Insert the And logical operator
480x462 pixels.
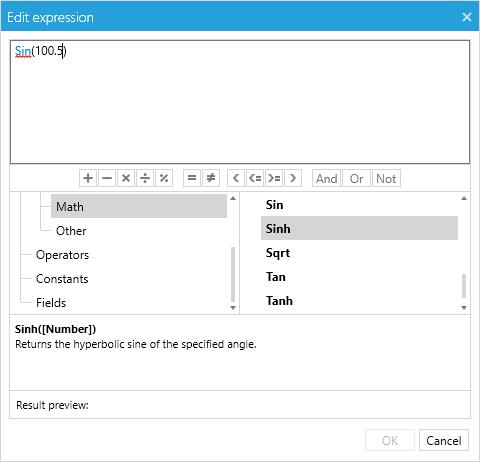[327, 178]
